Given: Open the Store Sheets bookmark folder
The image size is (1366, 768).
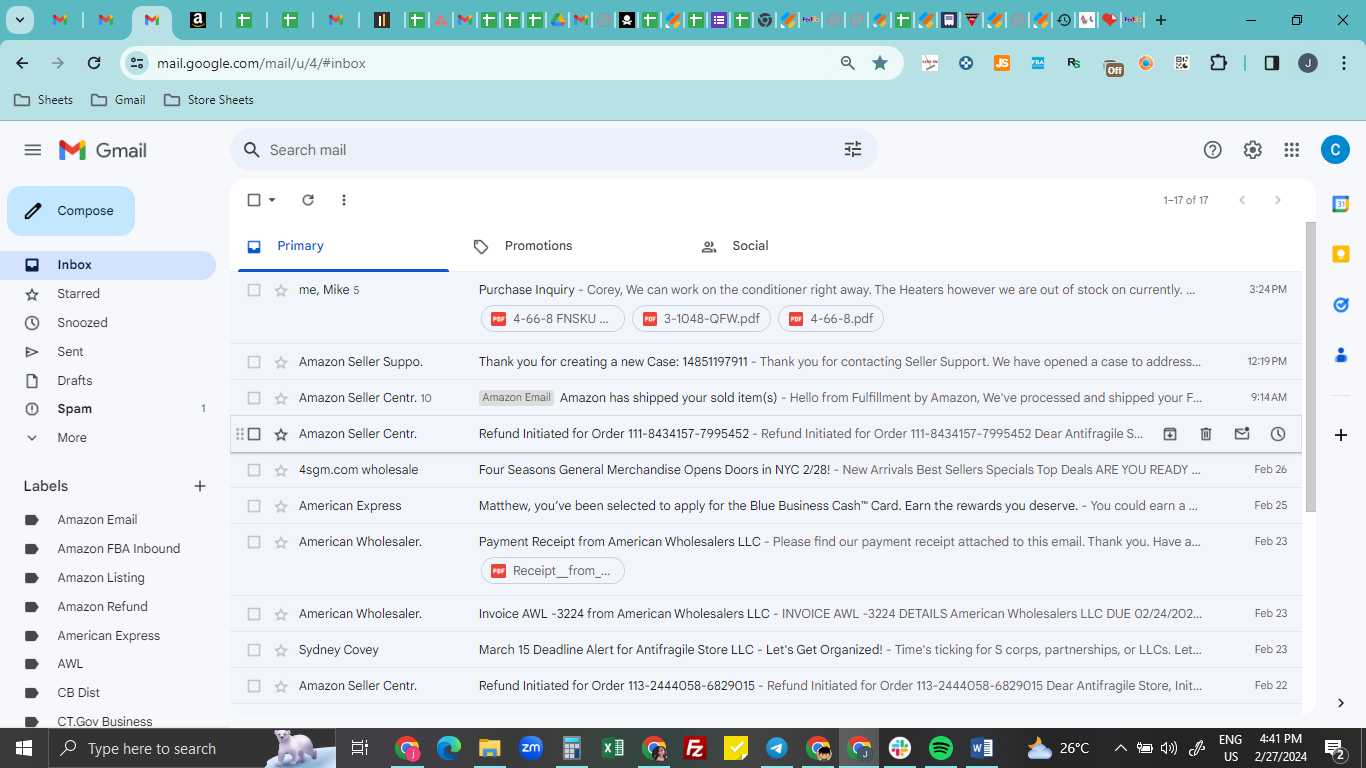Looking at the screenshot, I should point(209,100).
